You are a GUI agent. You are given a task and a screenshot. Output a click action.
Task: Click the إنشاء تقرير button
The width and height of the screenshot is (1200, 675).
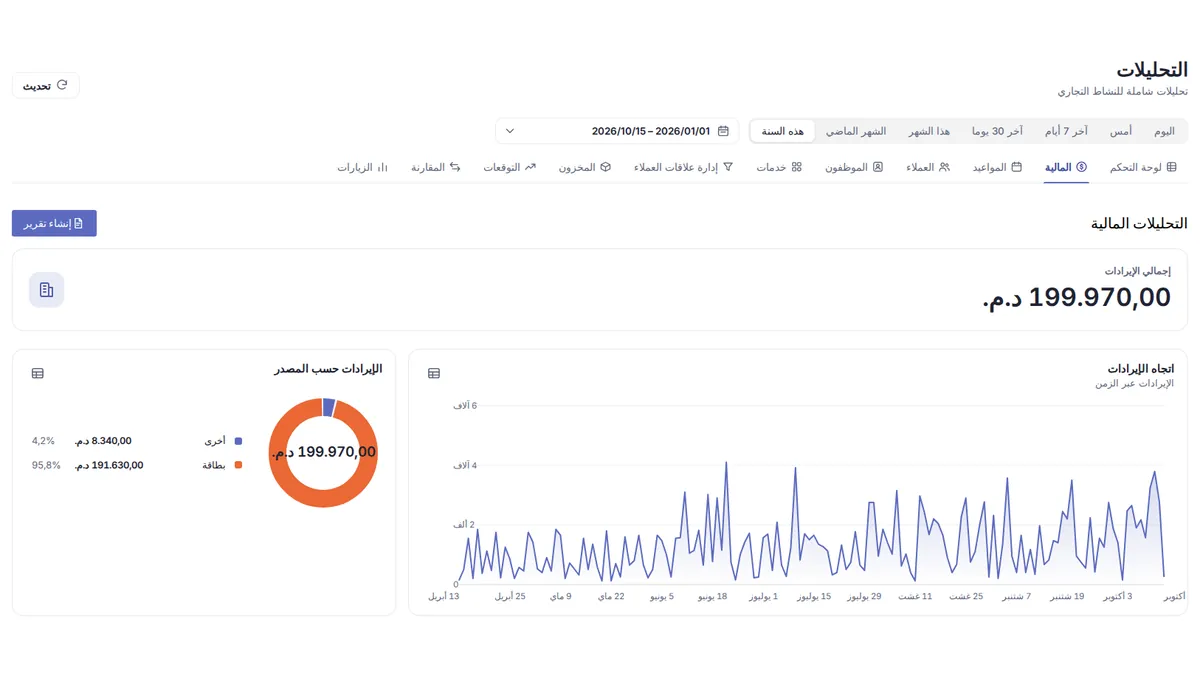click(x=54, y=223)
